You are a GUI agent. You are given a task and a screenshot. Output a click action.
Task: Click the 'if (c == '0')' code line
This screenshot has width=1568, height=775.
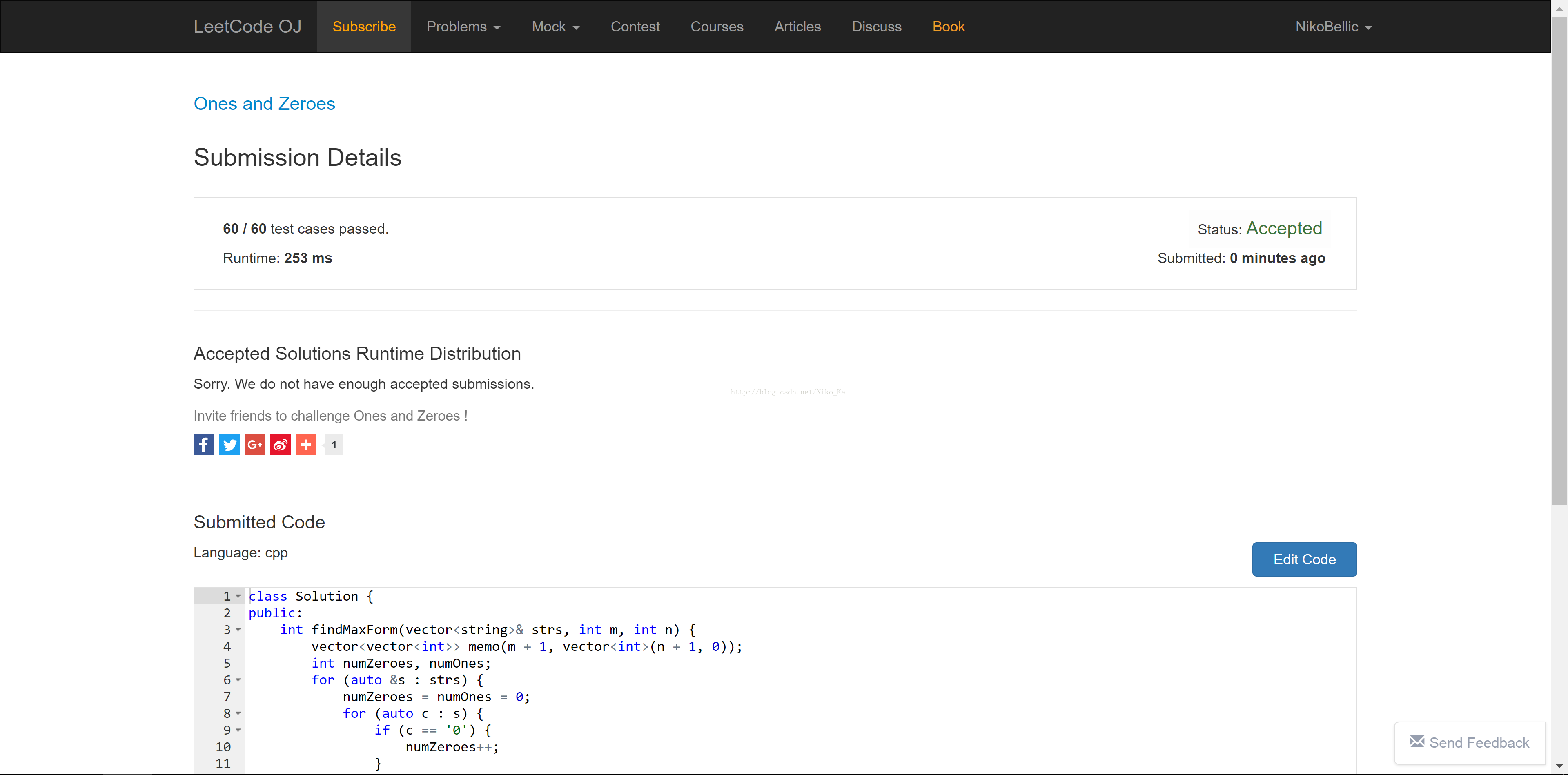(x=433, y=730)
